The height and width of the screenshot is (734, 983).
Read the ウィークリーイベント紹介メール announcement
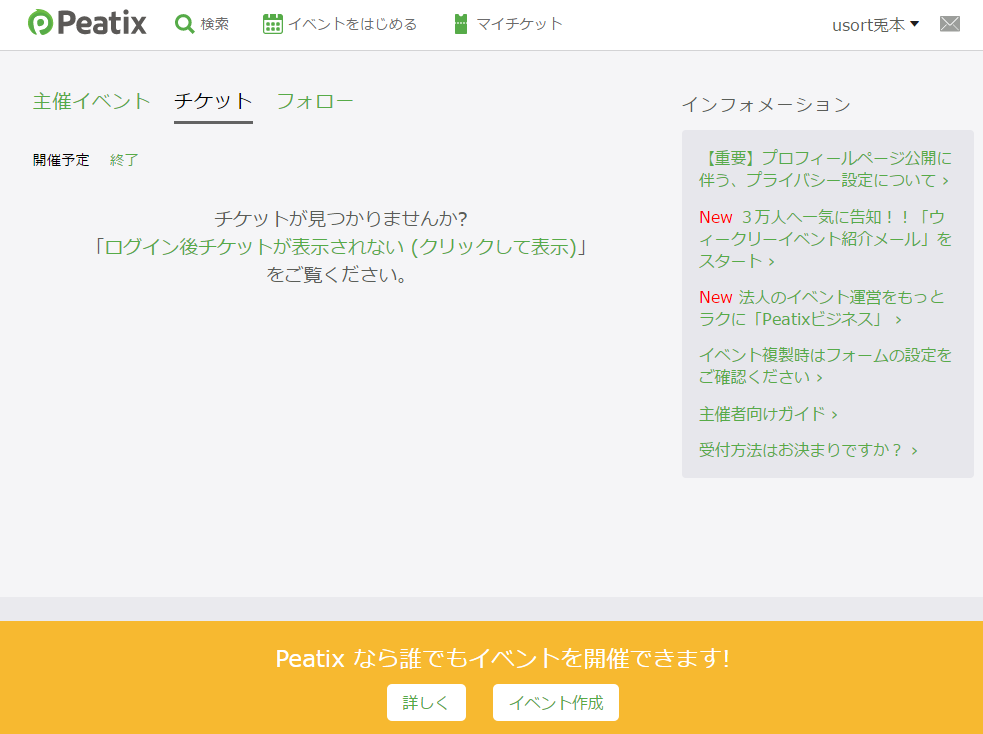pos(825,239)
